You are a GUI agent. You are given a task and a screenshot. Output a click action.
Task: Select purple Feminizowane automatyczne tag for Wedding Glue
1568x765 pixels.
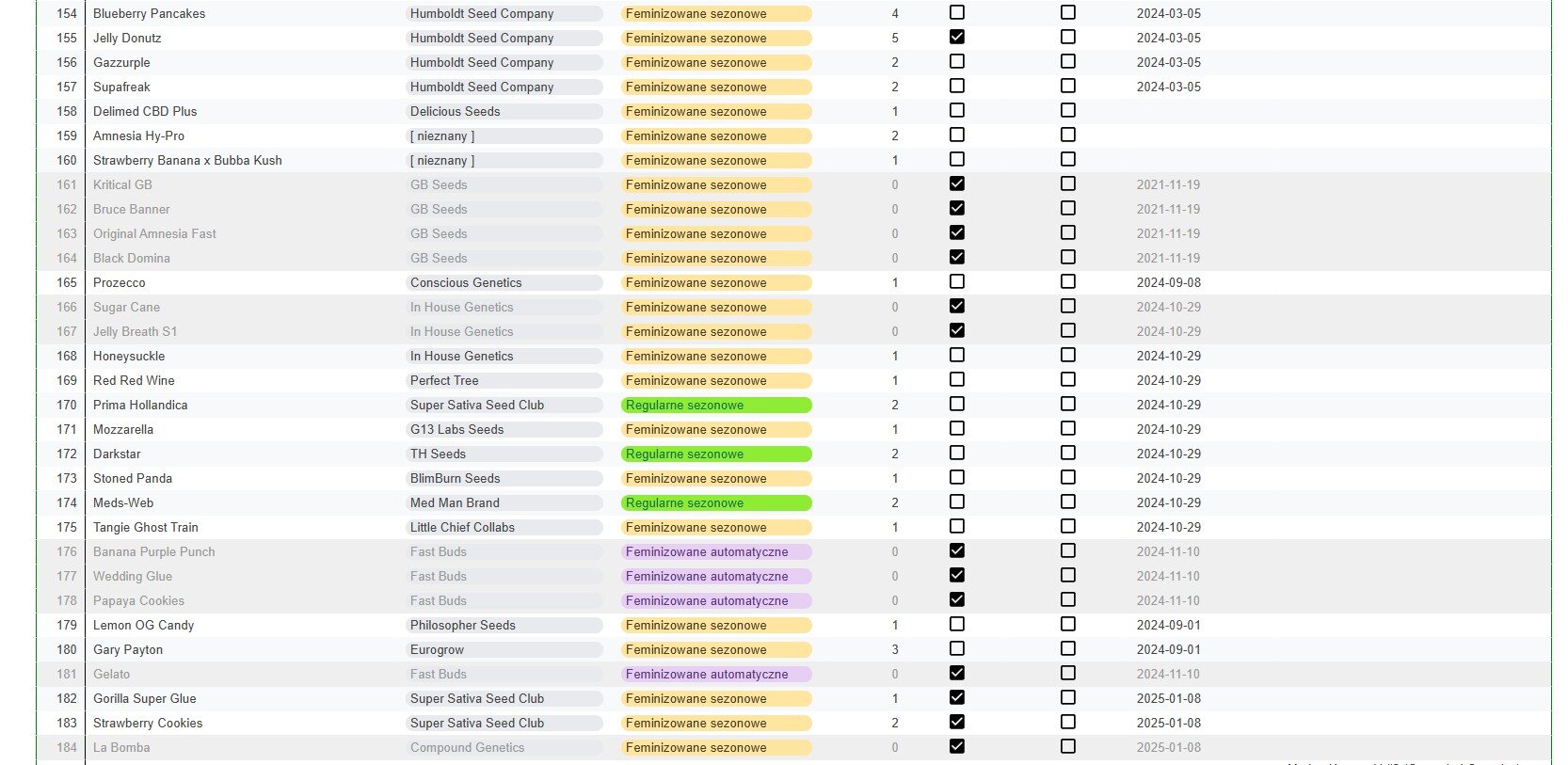(716, 576)
